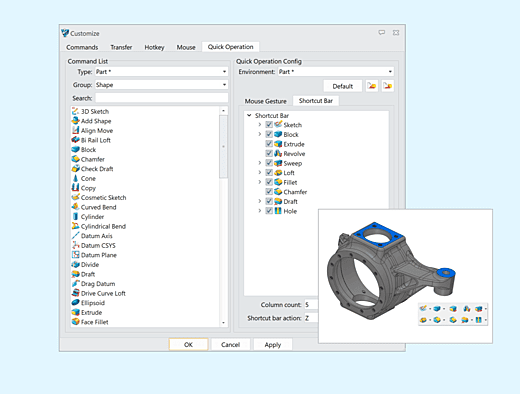This screenshot has width=520, height=394.
Task: Select the Extrude row in command list
Action: pyautogui.click(x=145, y=312)
